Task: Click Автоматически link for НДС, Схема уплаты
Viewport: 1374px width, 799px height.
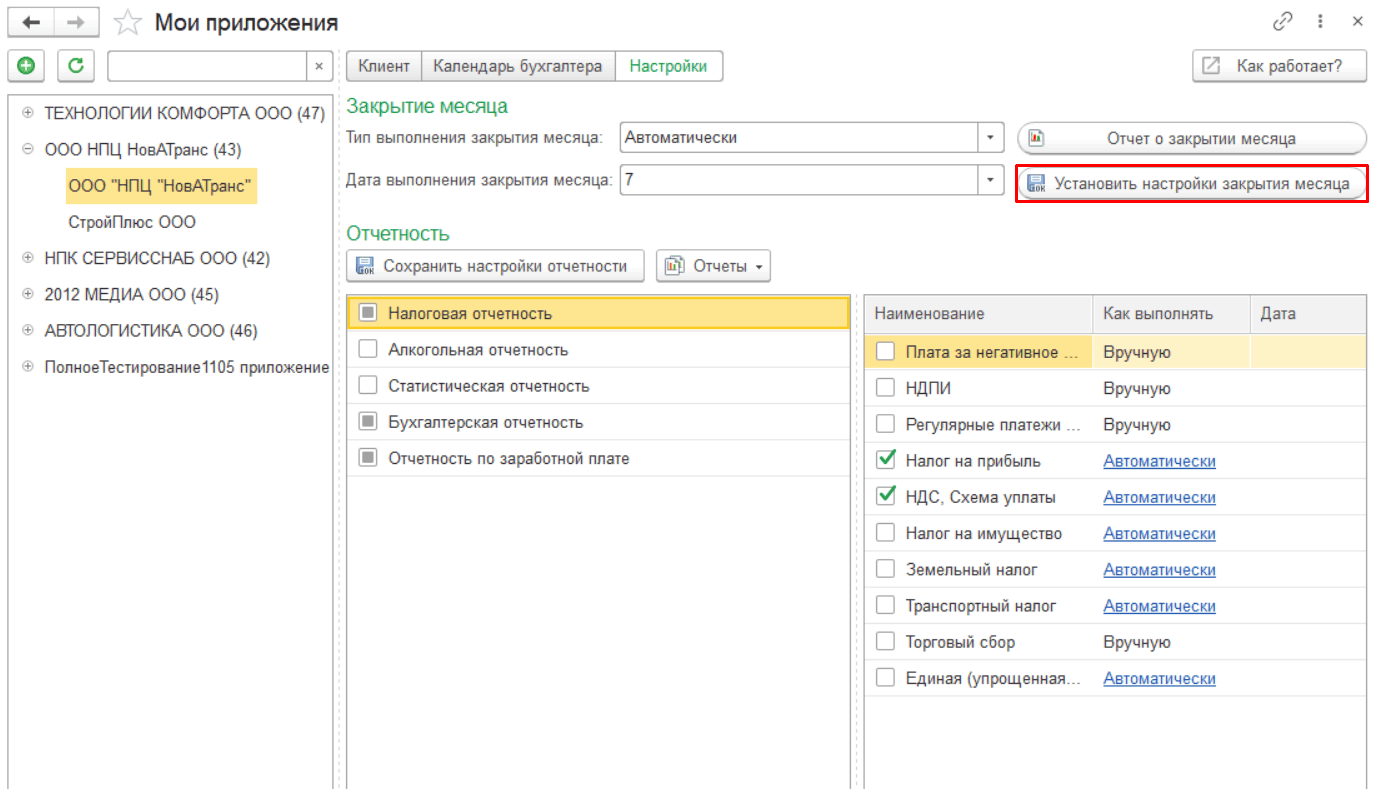Action: tap(1159, 497)
